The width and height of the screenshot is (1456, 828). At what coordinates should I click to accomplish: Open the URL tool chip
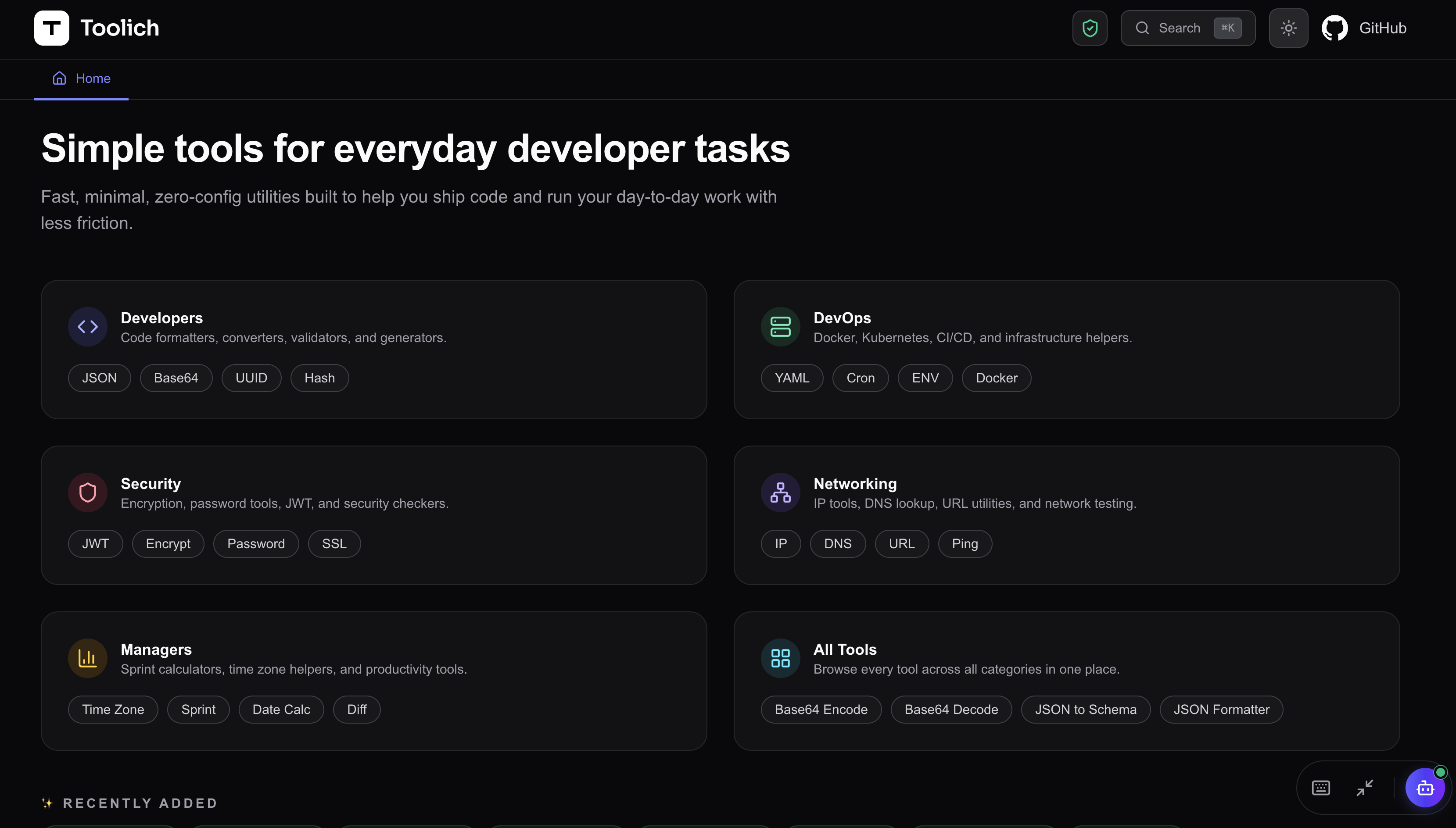[x=902, y=544]
